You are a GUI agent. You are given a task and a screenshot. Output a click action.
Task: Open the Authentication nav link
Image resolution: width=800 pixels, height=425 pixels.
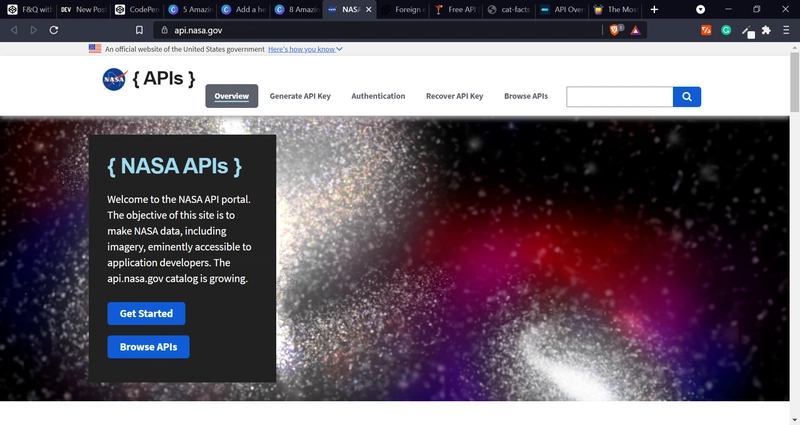pos(378,96)
